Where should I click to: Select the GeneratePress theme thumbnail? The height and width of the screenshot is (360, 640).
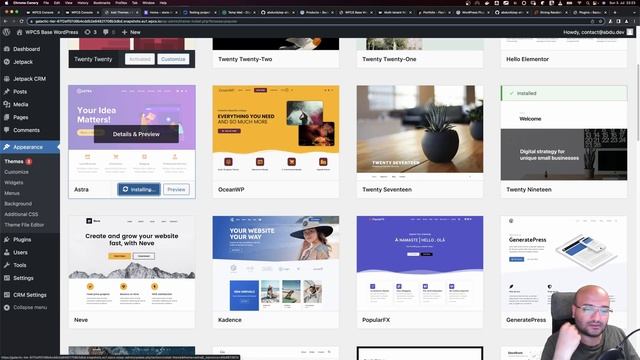coord(564,263)
